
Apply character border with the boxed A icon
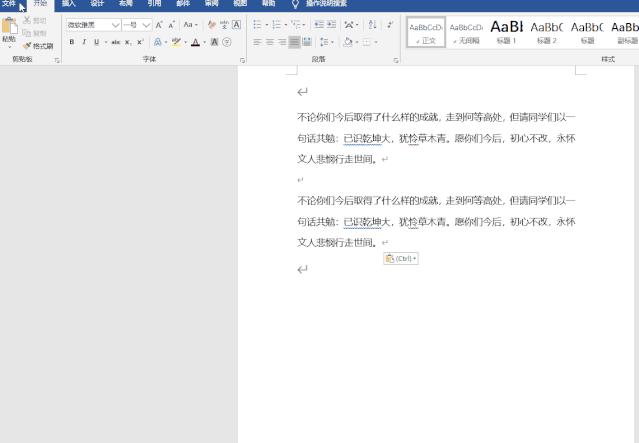(x=236, y=25)
